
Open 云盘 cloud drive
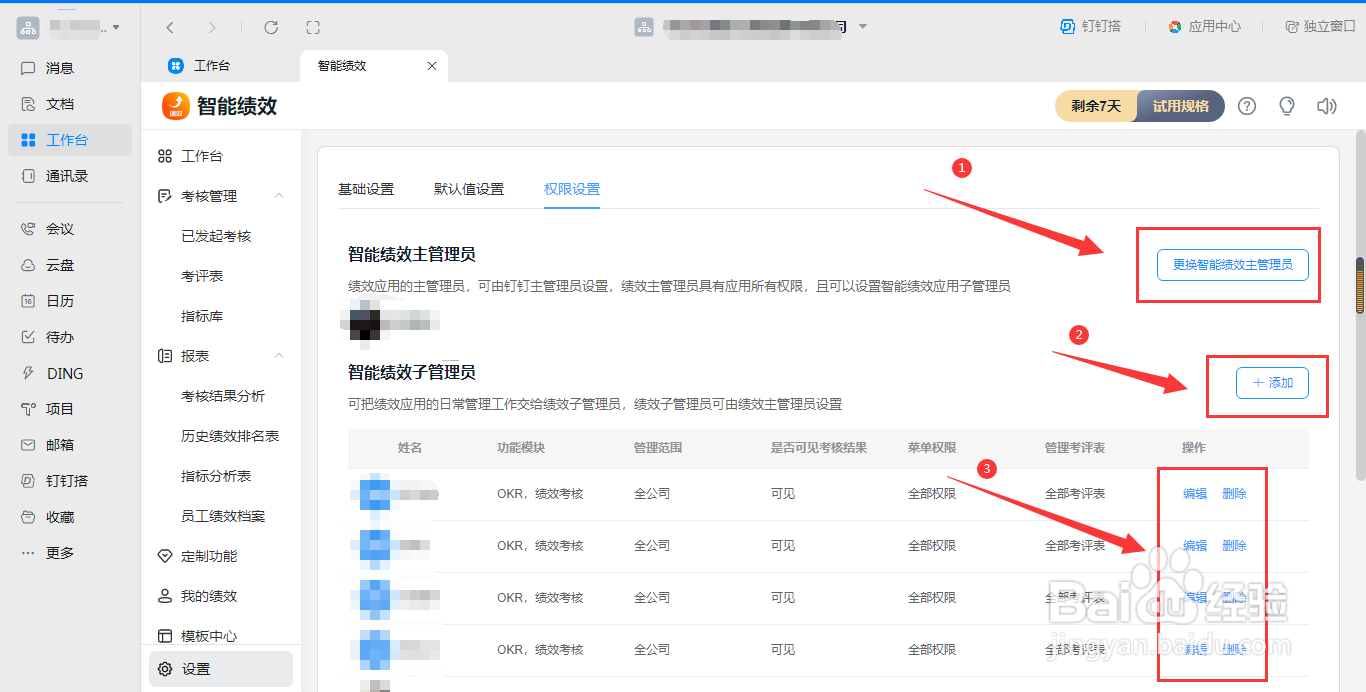(69, 265)
